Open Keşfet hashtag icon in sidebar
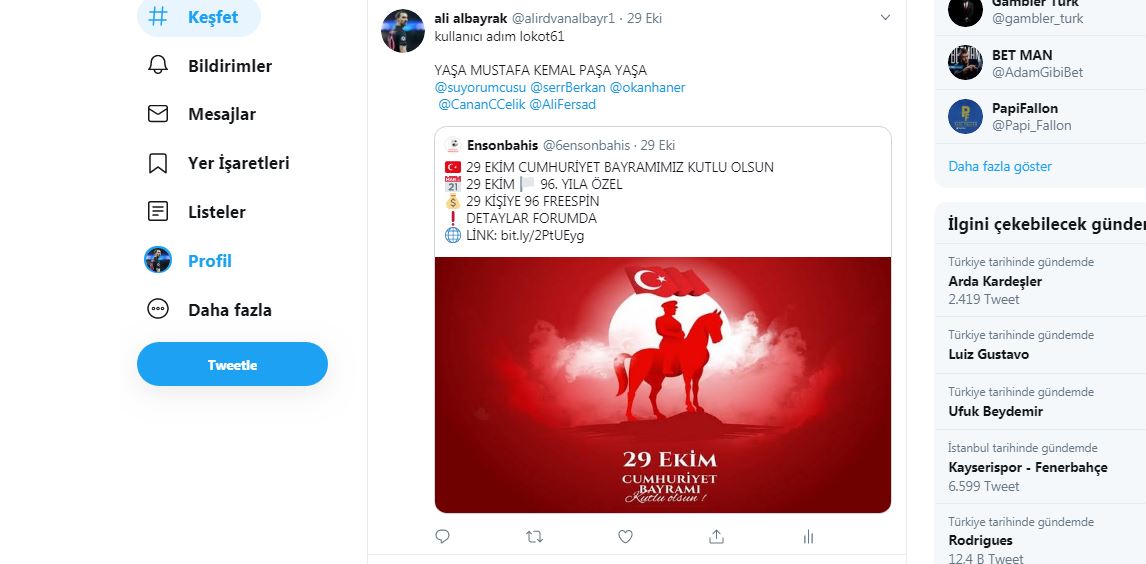The image size is (1146, 564). [158, 17]
